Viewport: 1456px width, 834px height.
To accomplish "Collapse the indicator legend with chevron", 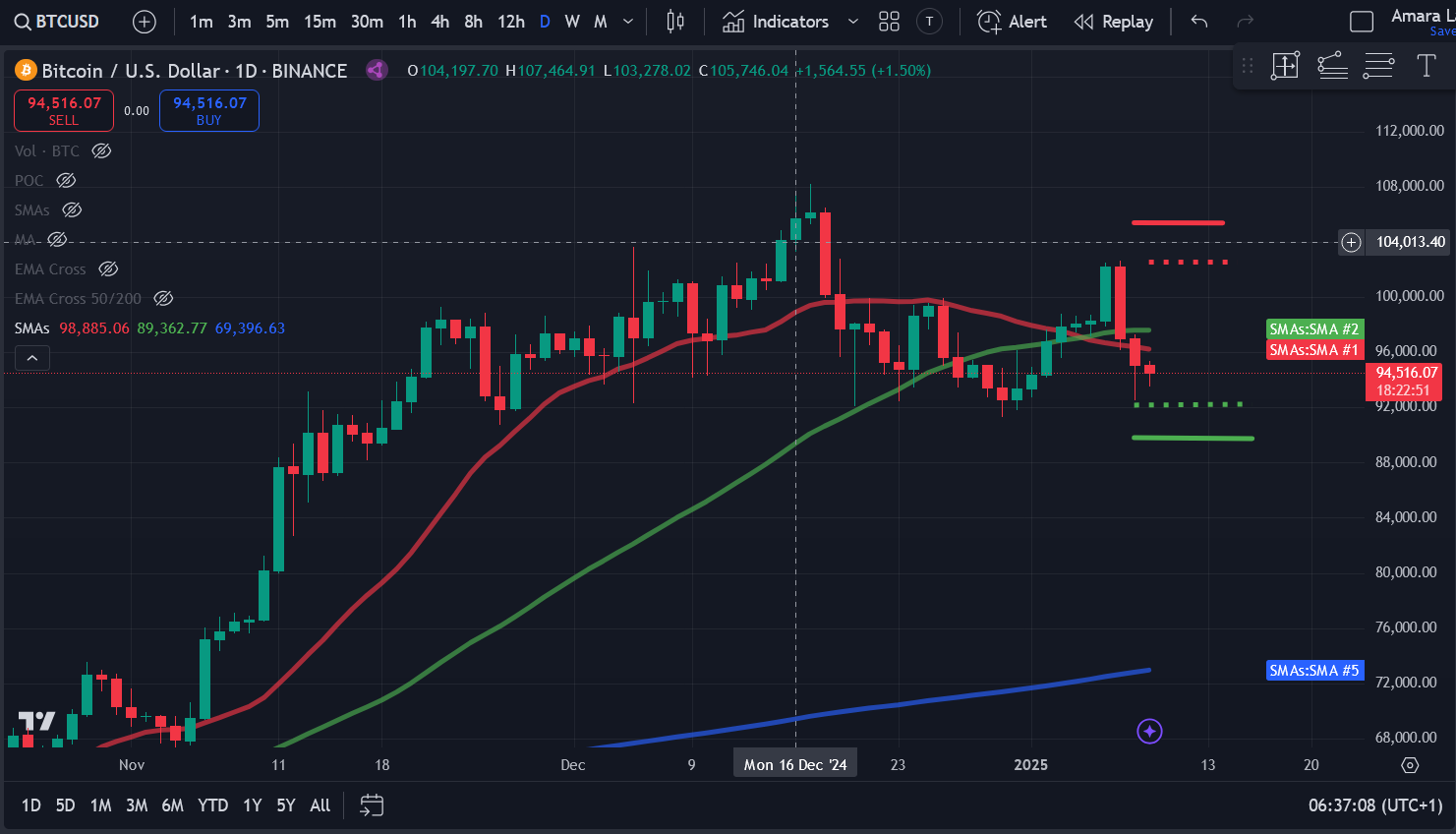I will [32, 358].
